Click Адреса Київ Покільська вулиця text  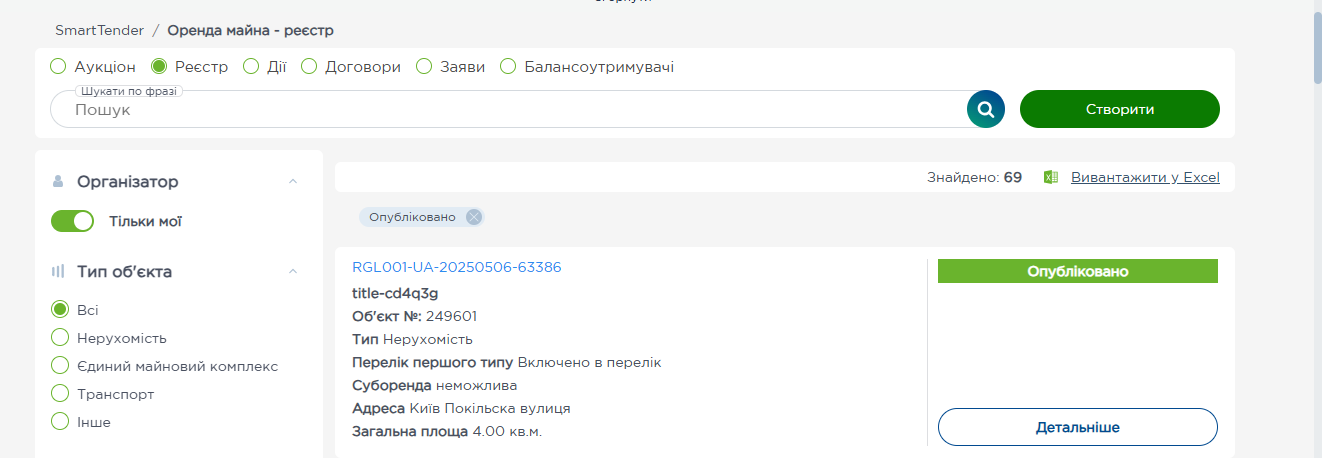pyautogui.click(x=461, y=408)
